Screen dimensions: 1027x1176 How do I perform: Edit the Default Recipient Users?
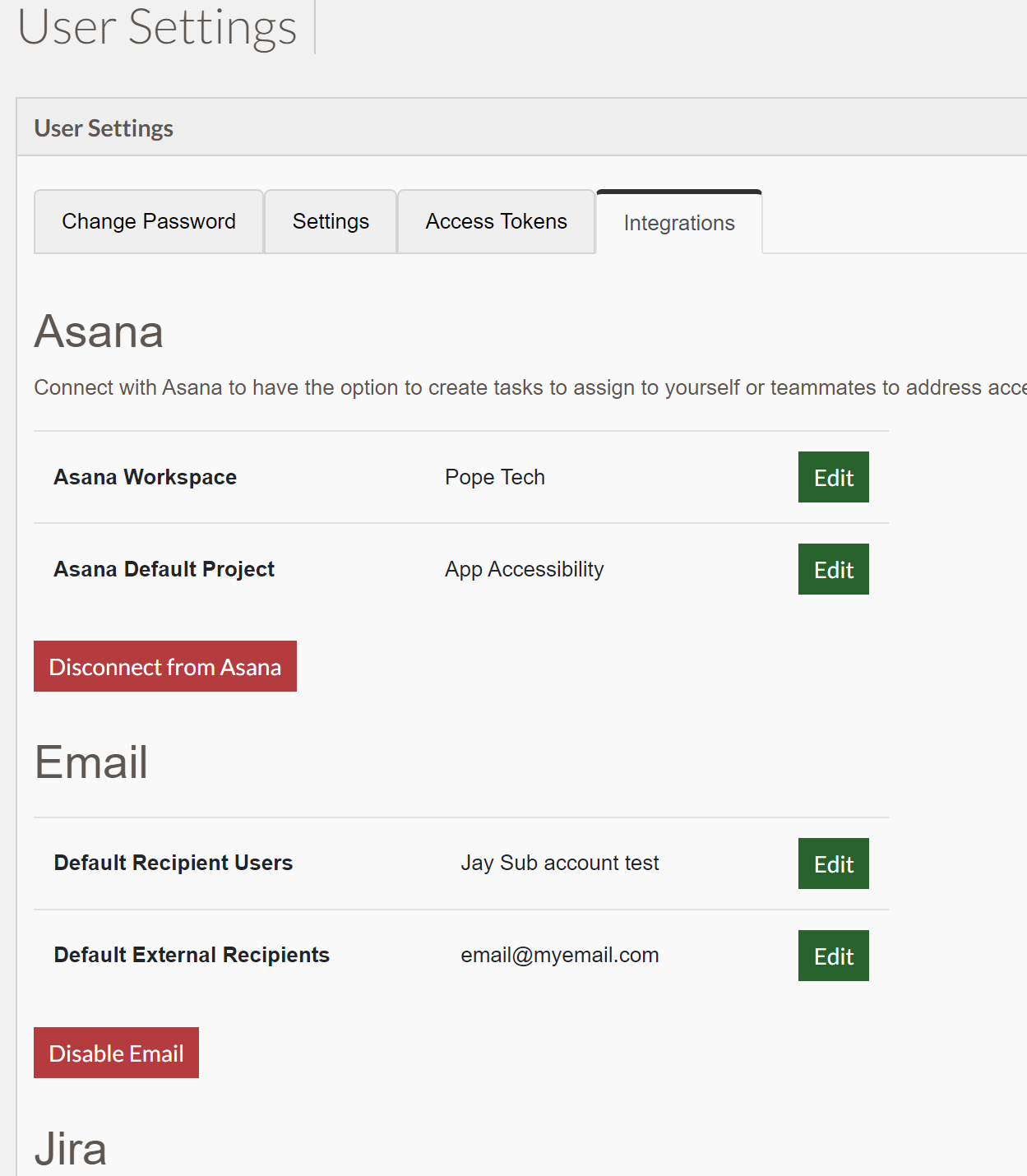coord(834,863)
